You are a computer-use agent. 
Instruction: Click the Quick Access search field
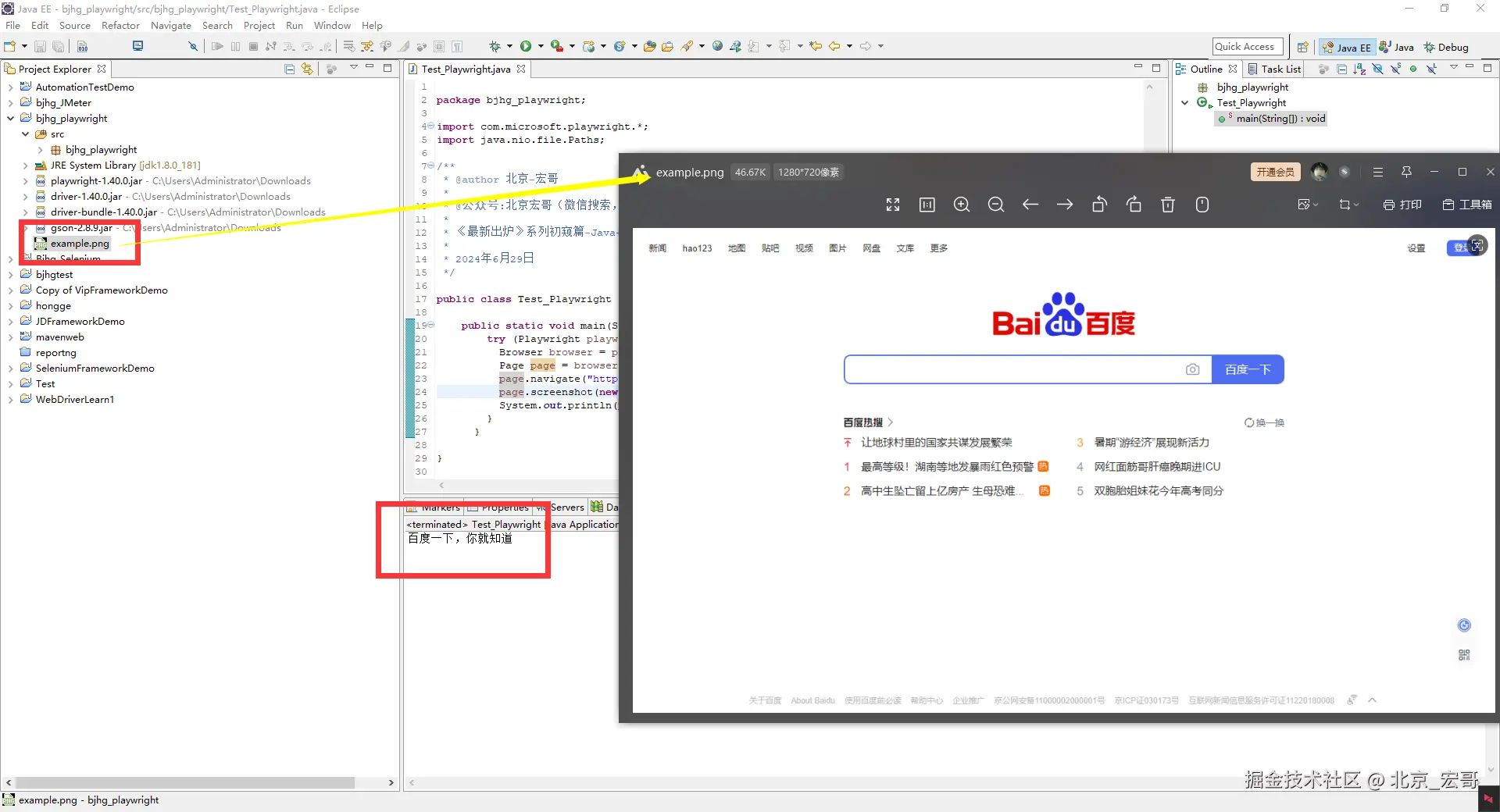[1248, 47]
